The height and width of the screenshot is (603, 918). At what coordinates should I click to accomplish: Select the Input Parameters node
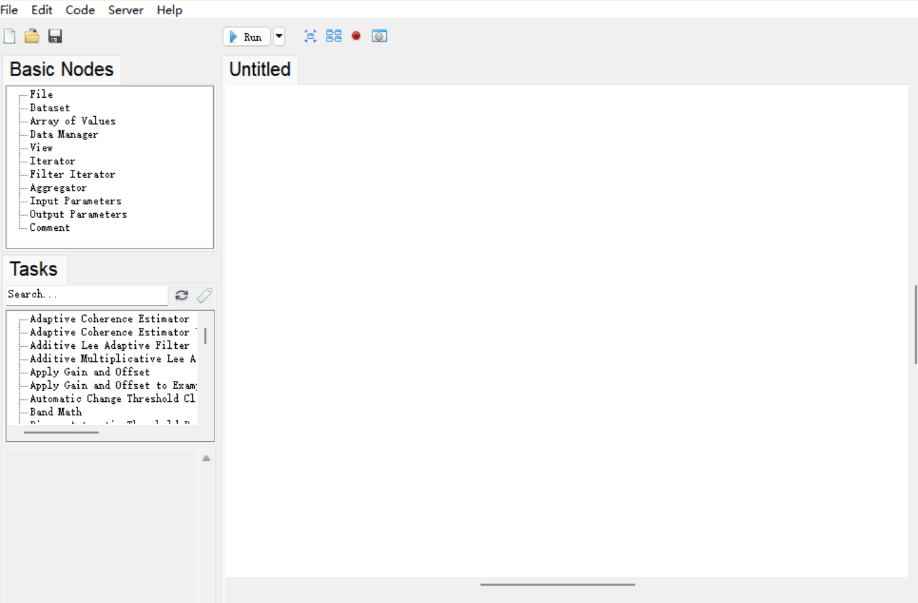coord(76,201)
